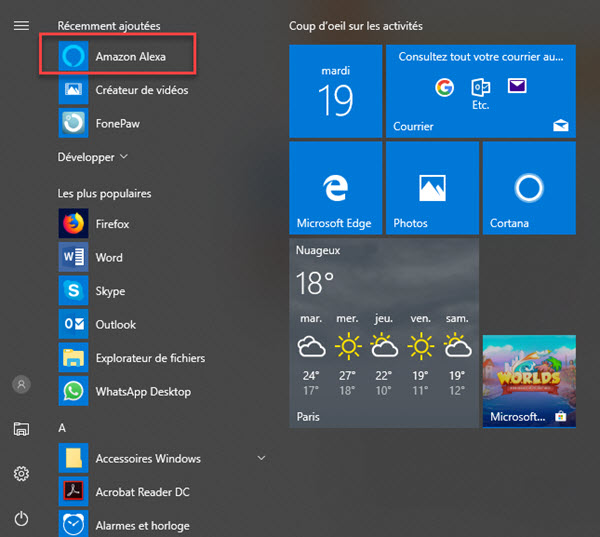Launch Amazon Alexa app icon
Image resolution: width=600 pixels, height=537 pixels.
pos(73,56)
